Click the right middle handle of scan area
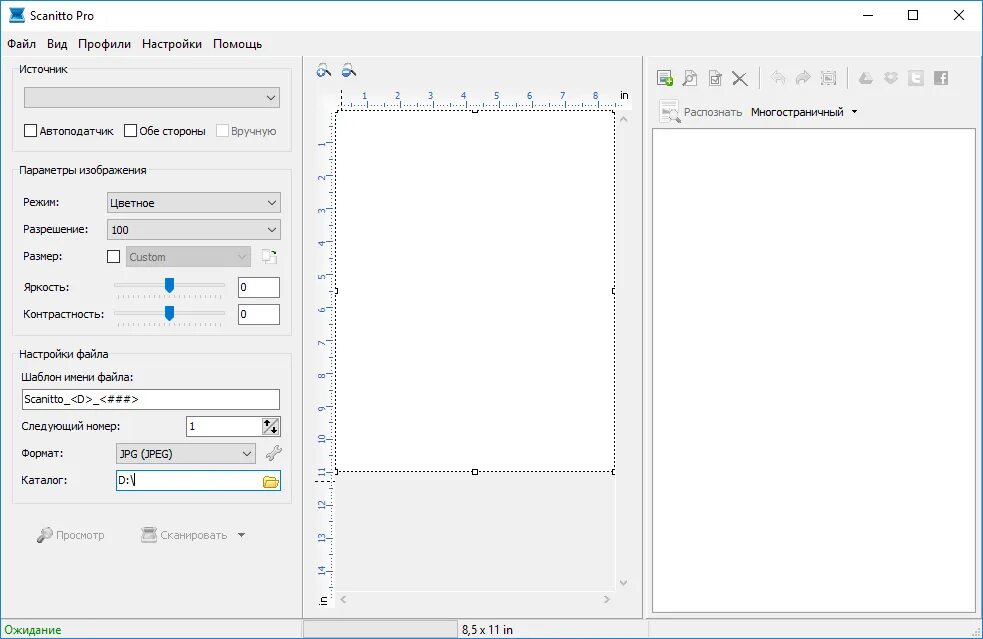 pyautogui.click(x=614, y=291)
